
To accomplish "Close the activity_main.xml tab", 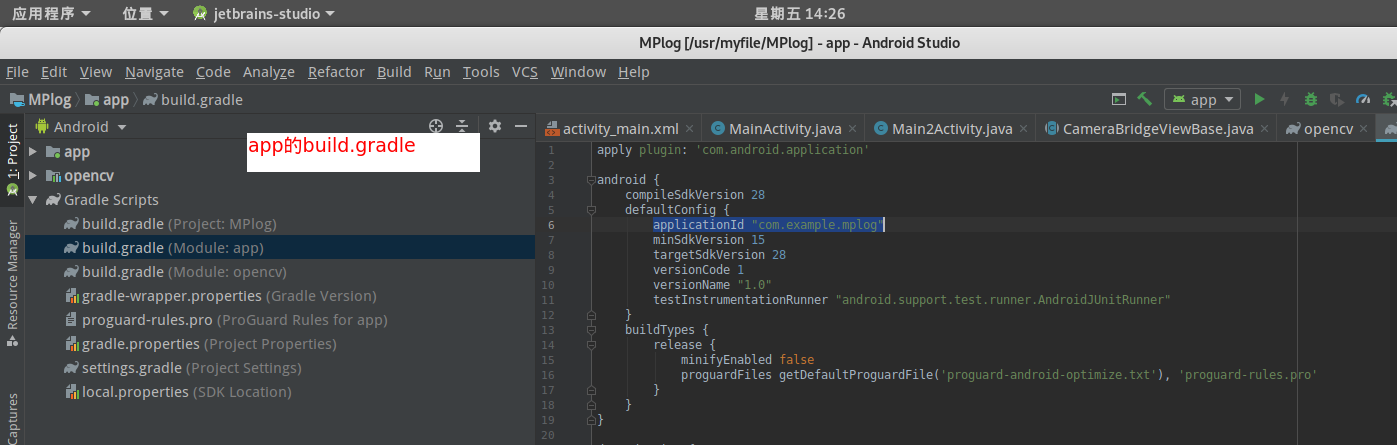I will click(691, 129).
